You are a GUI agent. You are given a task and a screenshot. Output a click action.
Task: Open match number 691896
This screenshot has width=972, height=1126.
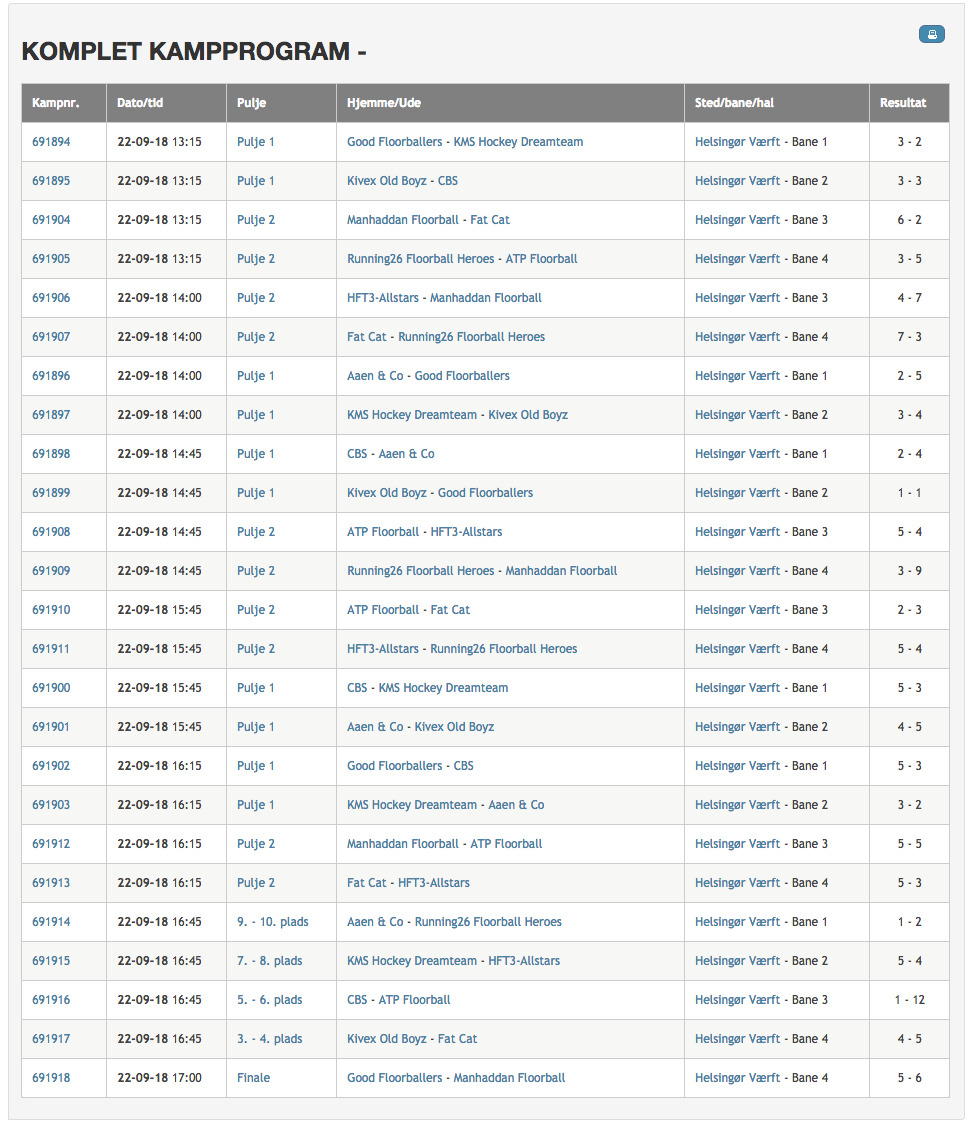click(51, 376)
